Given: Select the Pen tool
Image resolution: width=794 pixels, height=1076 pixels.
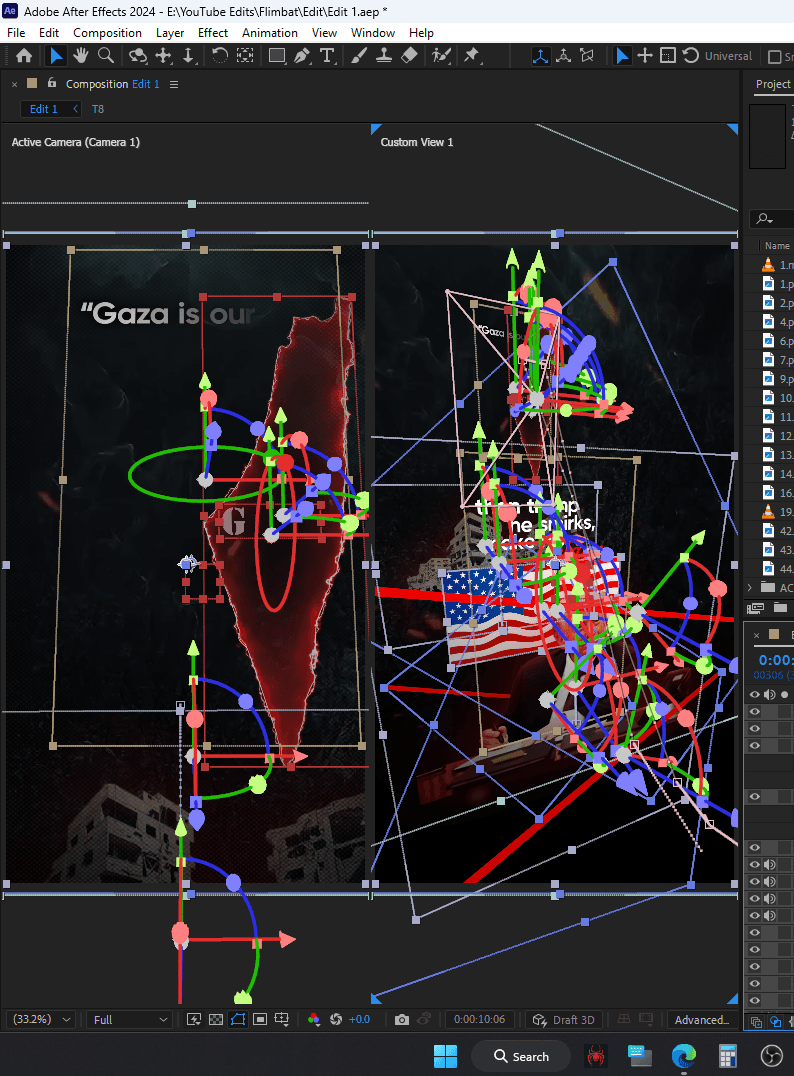Looking at the screenshot, I should [302, 56].
